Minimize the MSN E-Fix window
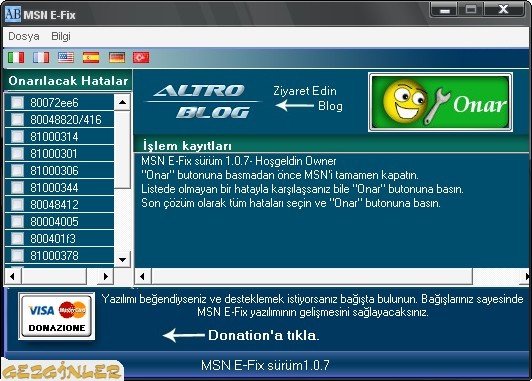 coord(445,10)
